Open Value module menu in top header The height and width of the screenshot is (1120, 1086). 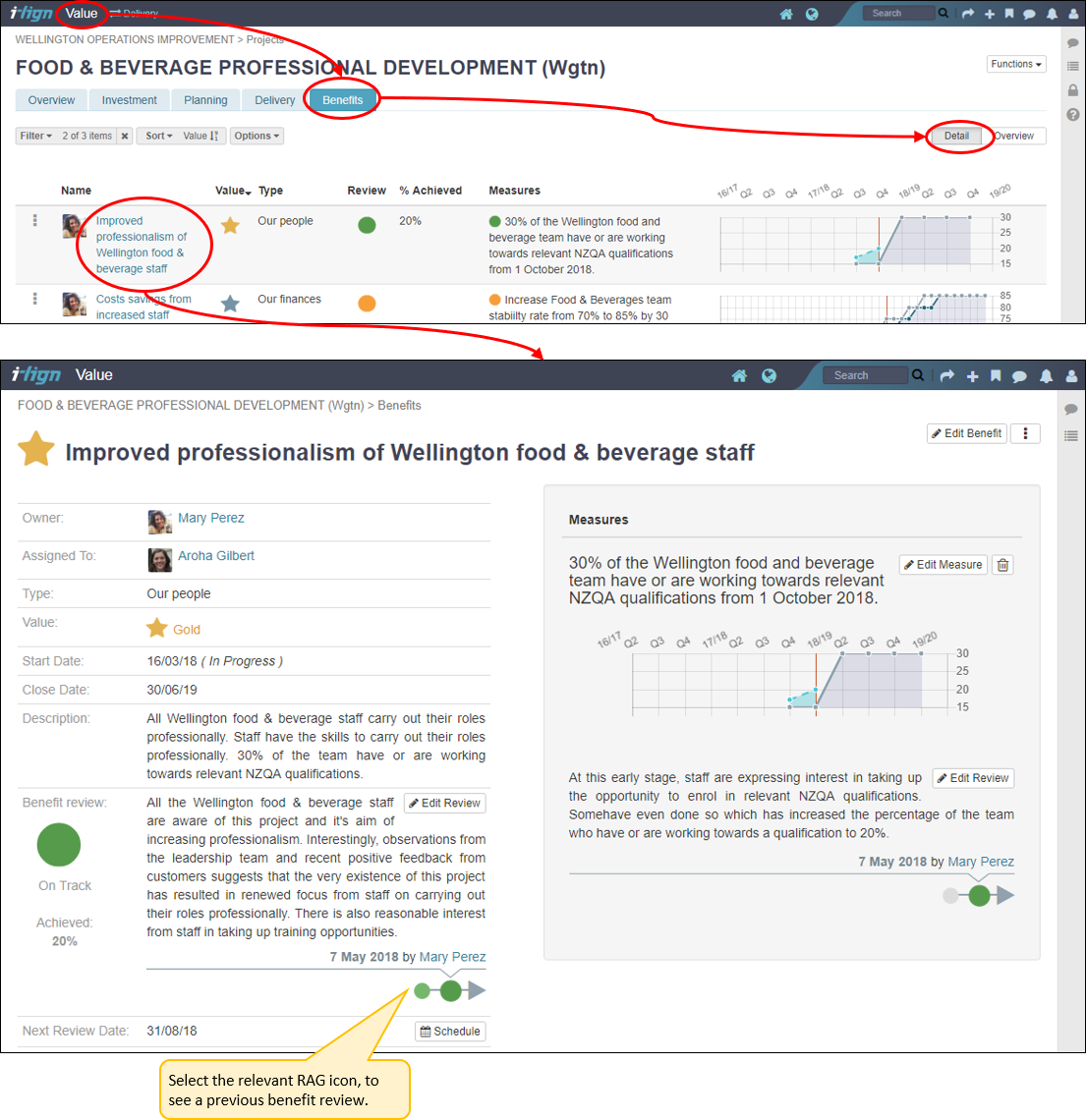tap(82, 14)
